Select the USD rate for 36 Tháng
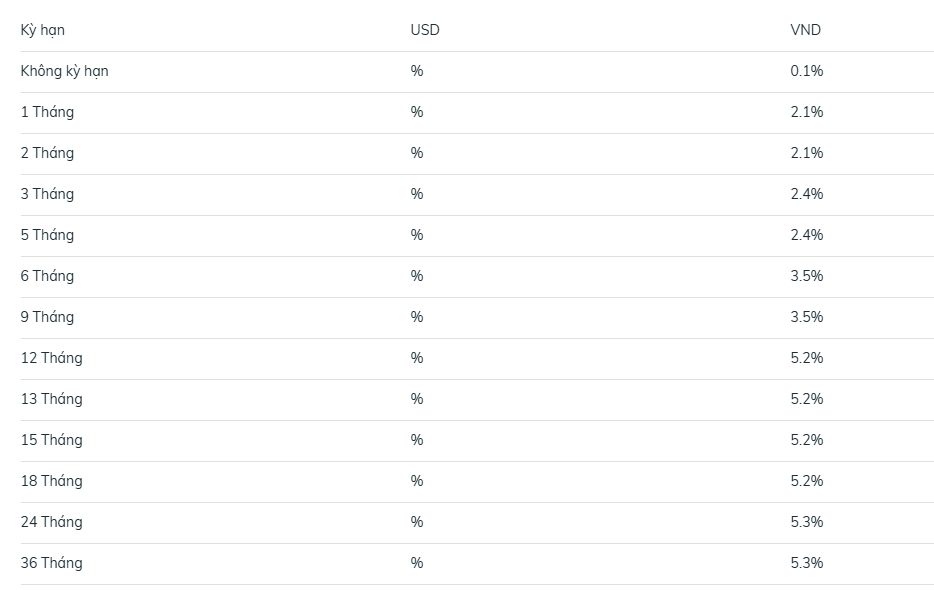The width and height of the screenshot is (934, 590). pos(417,563)
